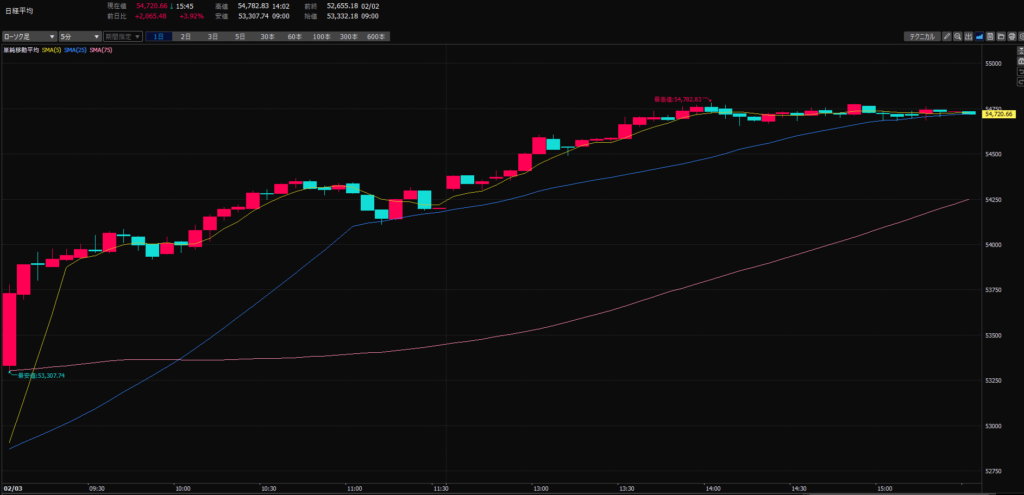This screenshot has height=495, width=1024.
Task: Click the テクニカル button
Action: coord(920,36)
